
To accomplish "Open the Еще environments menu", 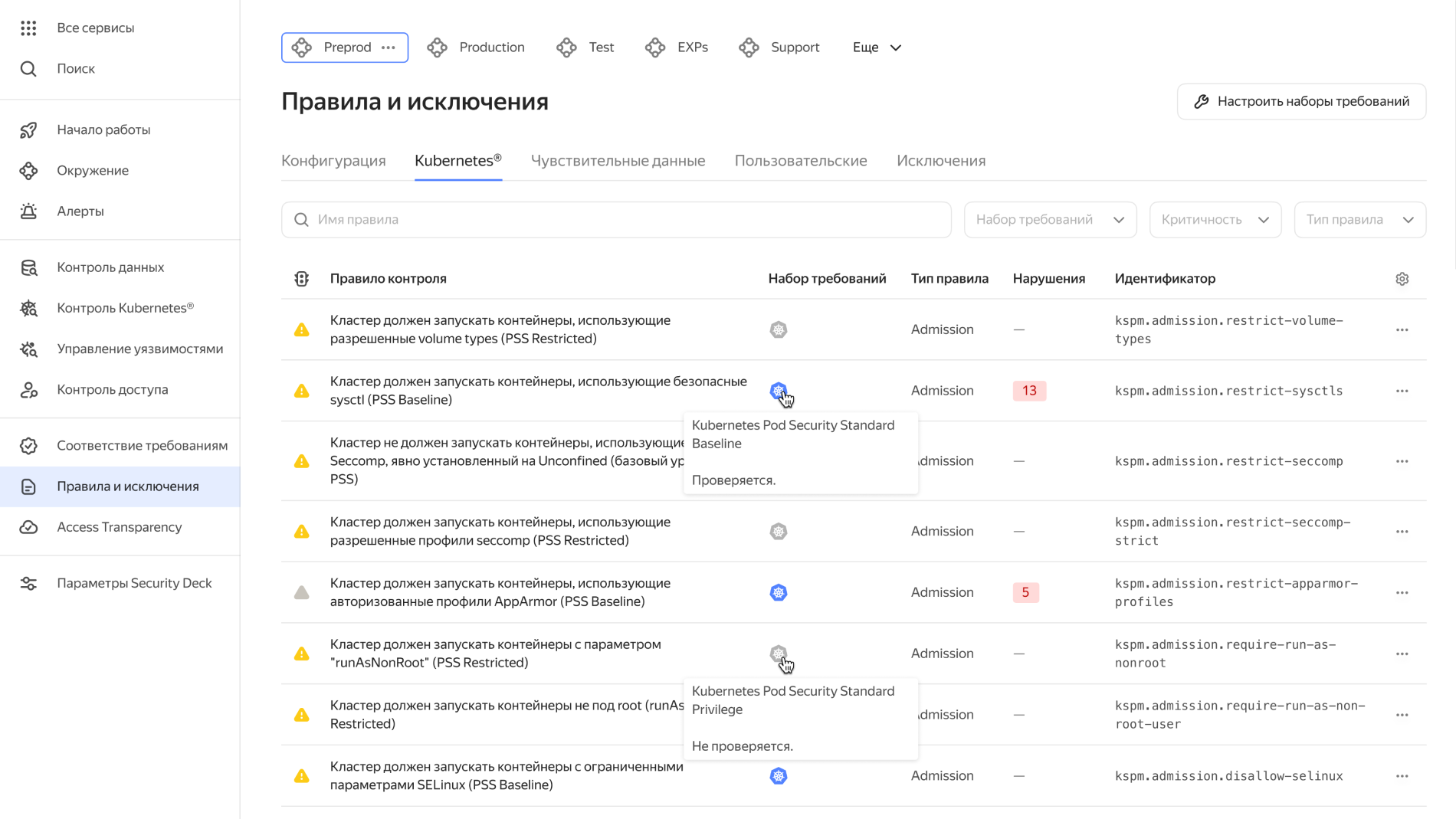I will (x=875, y=47).
